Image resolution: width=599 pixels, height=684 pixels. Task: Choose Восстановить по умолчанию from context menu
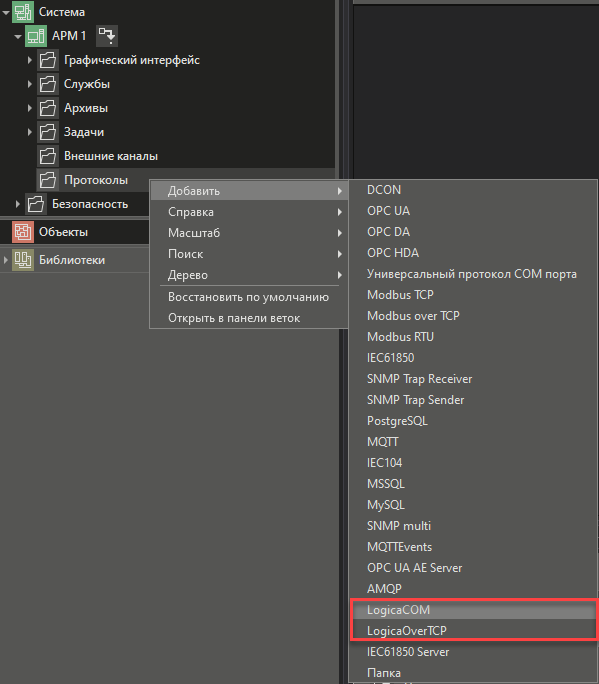(x=249, y=297)
